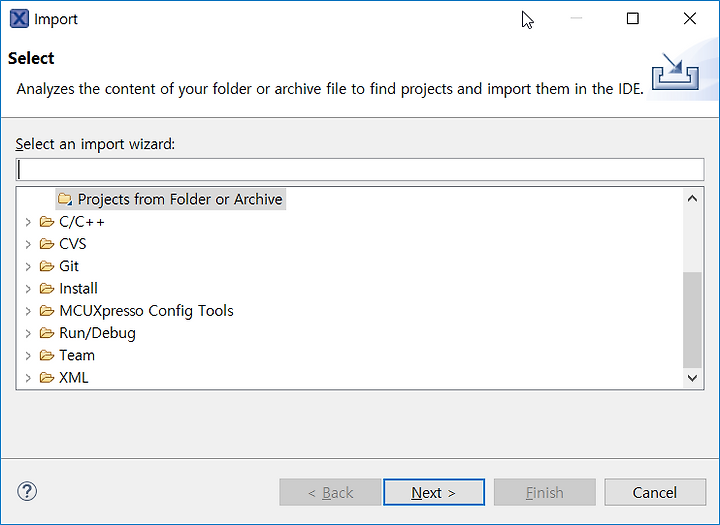The height and width of the screenshot is (525, 720).
Task: Click the help question mark icon
Action: tap(27, 491)
